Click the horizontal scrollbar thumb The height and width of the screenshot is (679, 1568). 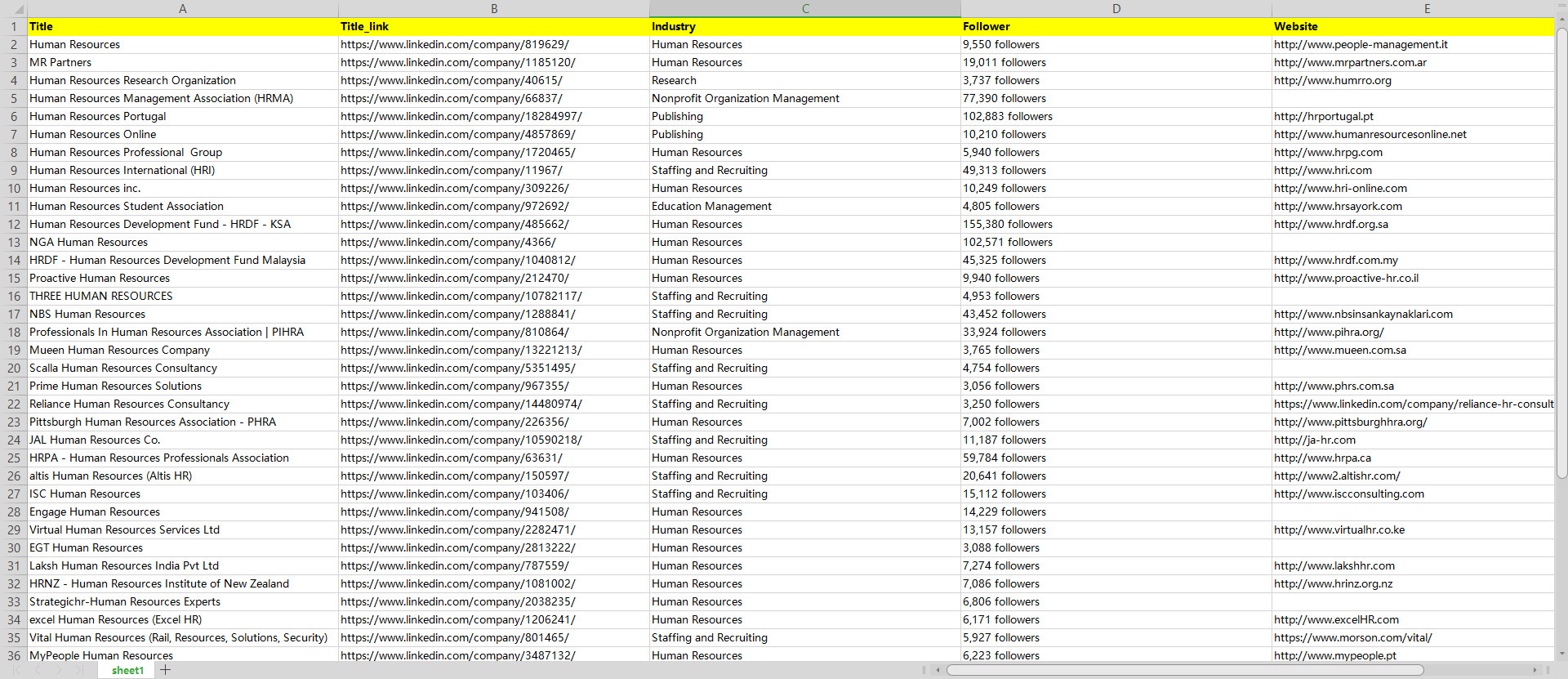click(1184, 670)
